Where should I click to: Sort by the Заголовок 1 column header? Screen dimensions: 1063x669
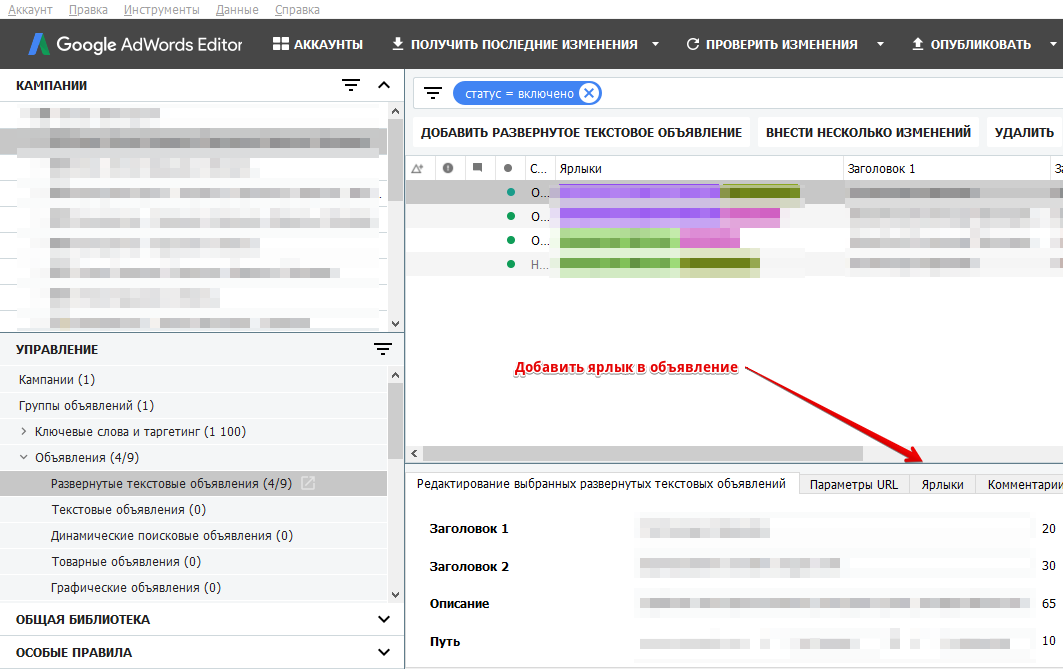(946, 168)
